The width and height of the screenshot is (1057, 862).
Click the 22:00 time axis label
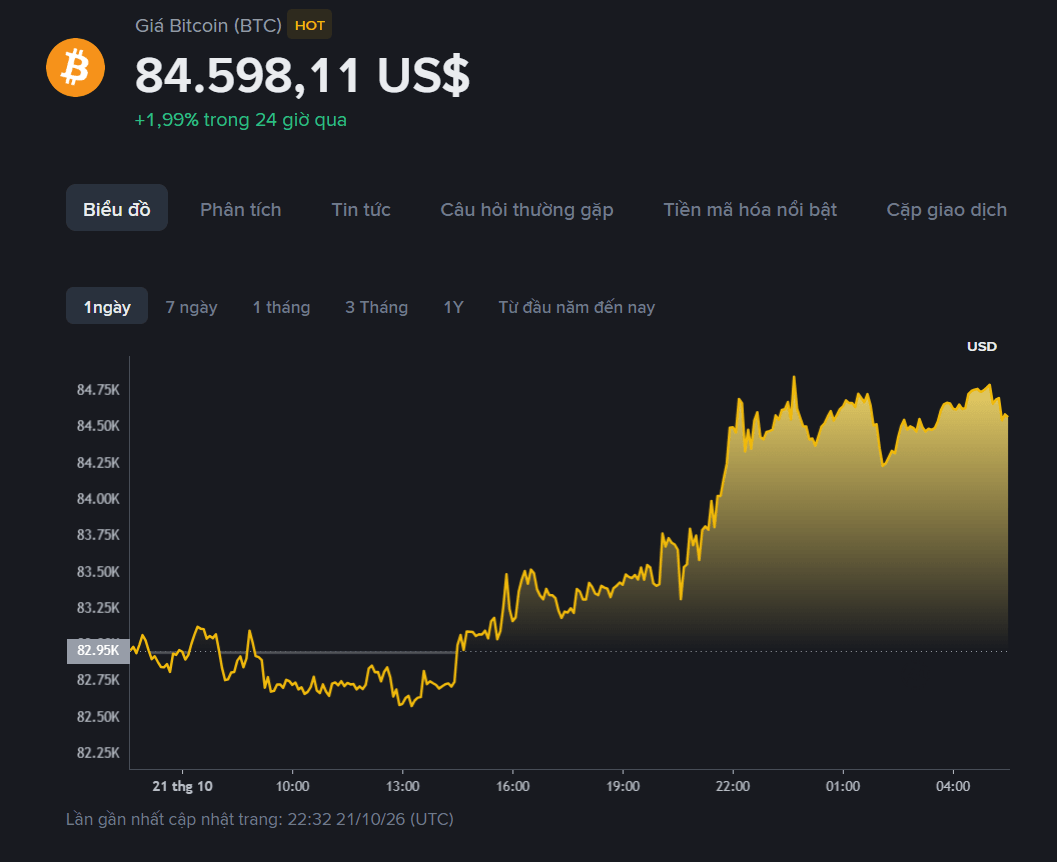coord(733,786)
